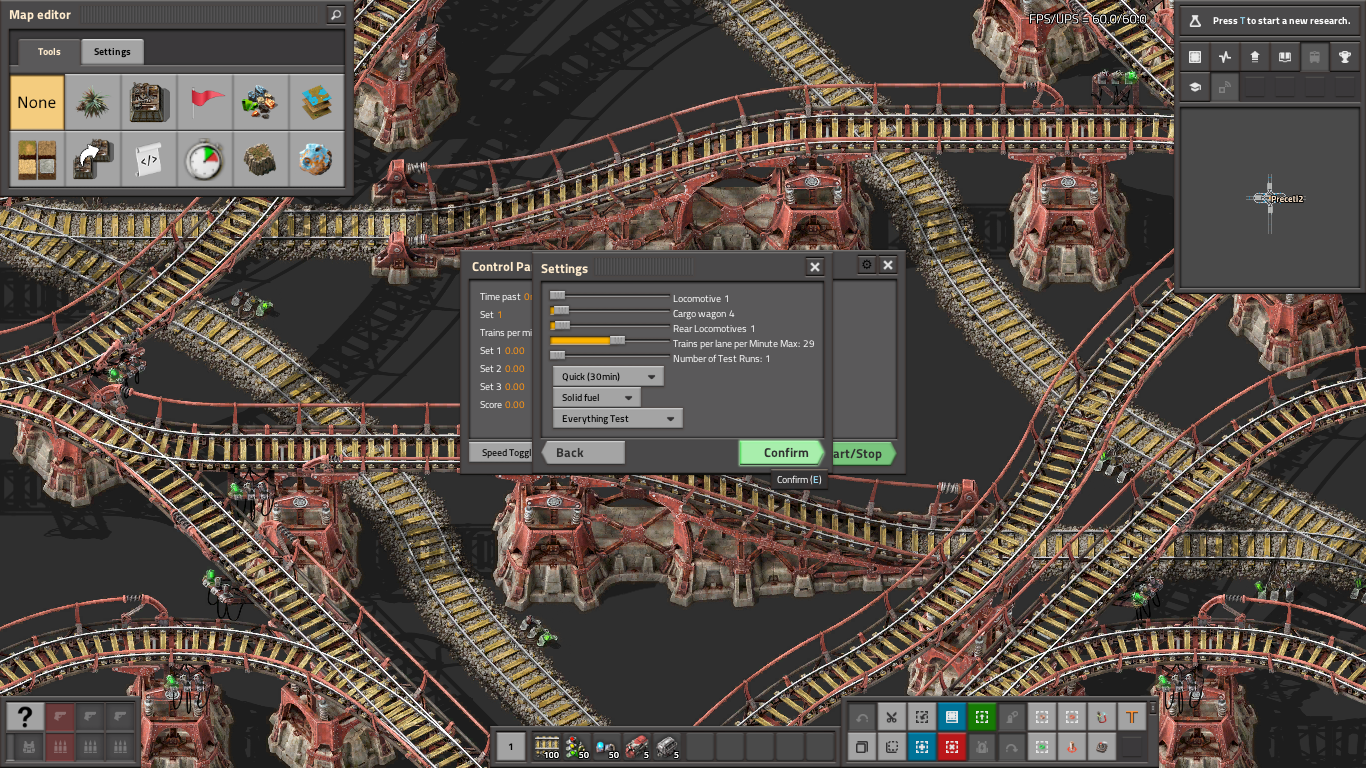Open the Solid fuel dropdown

(597, 398)
